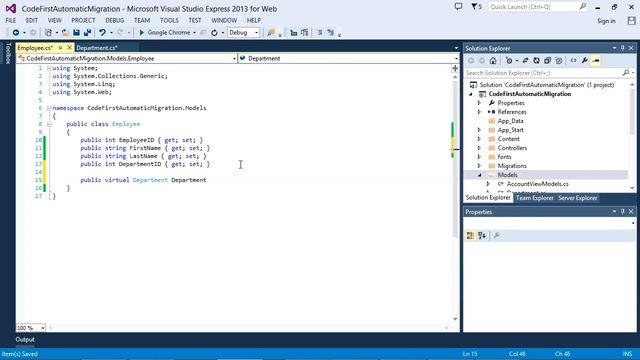Screen dimensions: 640x360
Task: Switch to the Department.cs tab
Action: point(97,48)
